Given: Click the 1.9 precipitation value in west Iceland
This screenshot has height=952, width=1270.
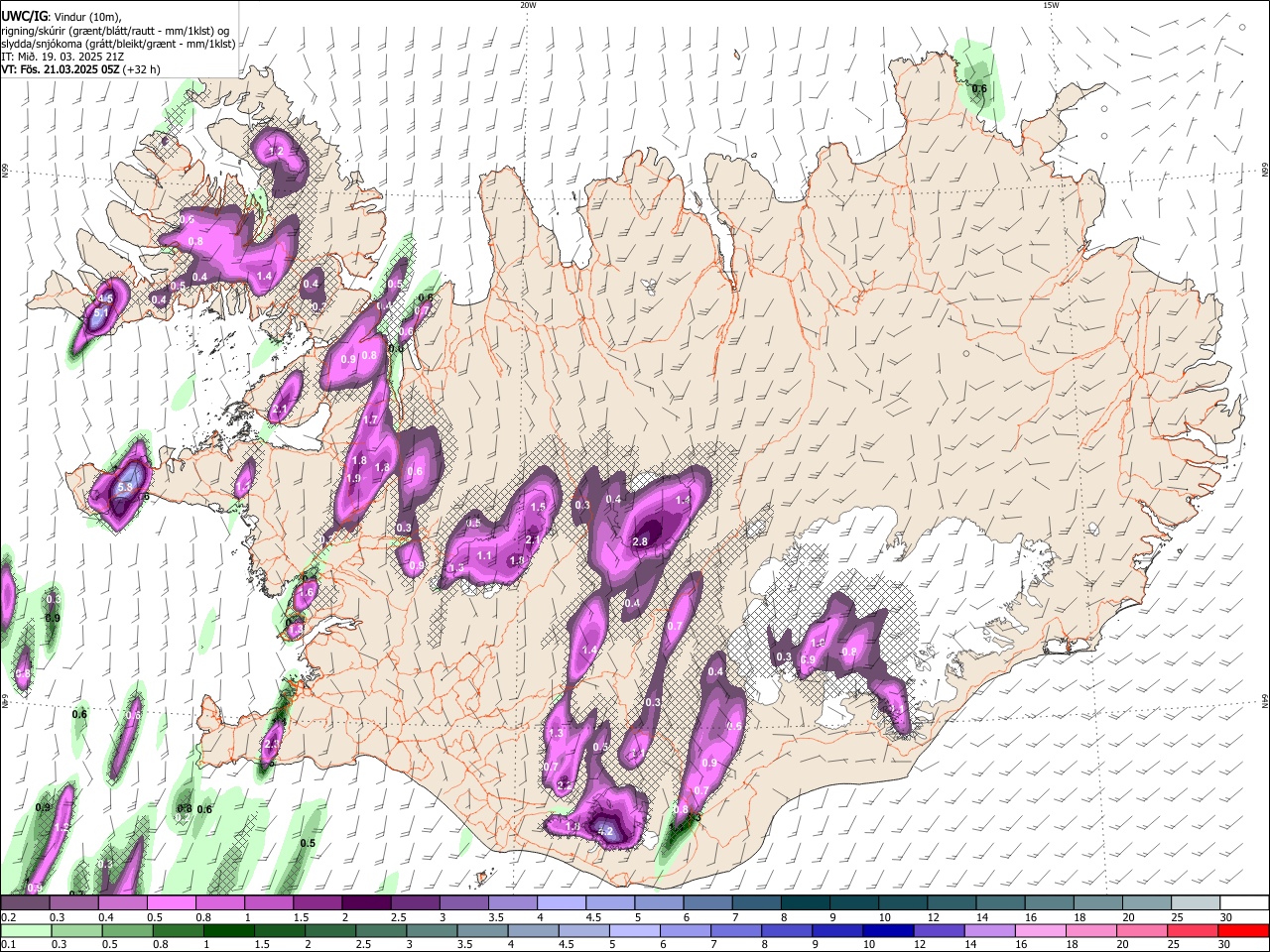Looking at the screenshot, I should pos(353,479).
